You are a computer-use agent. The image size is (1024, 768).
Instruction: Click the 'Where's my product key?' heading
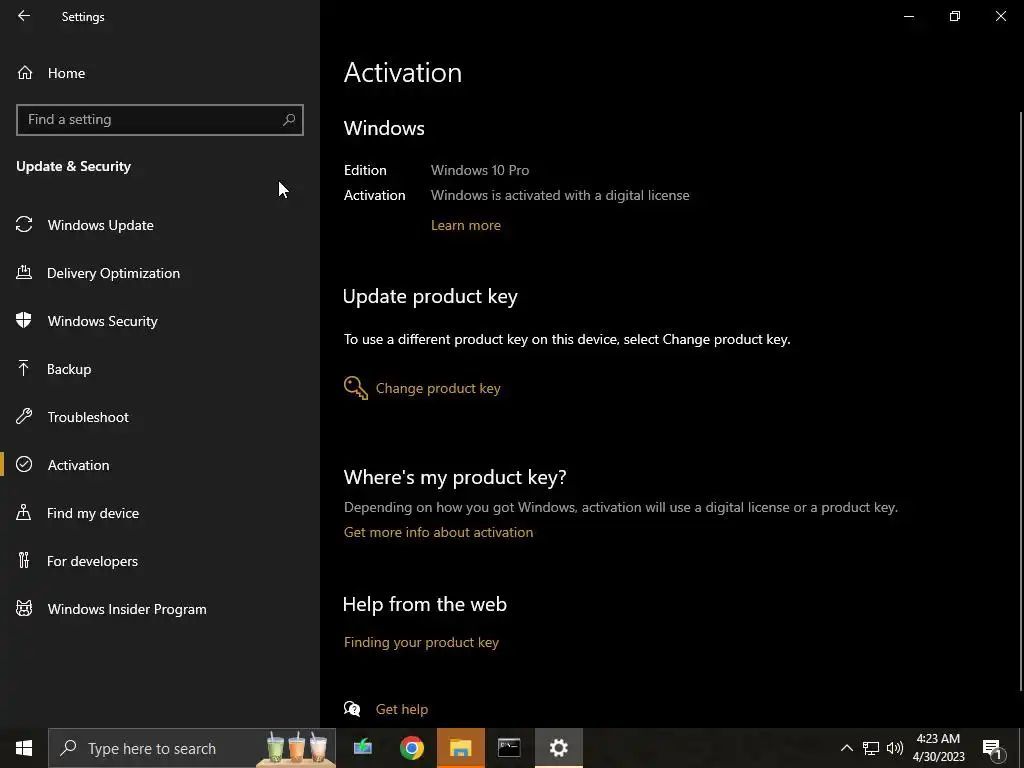coord(455,477)
